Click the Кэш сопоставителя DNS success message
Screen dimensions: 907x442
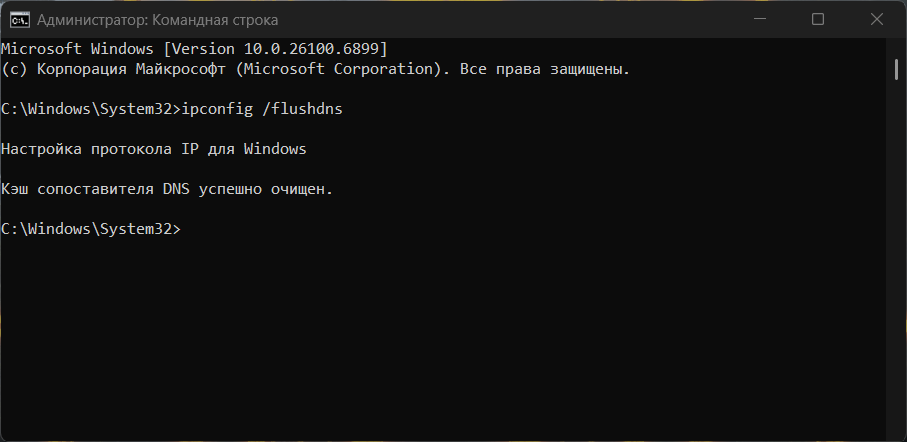166,189
